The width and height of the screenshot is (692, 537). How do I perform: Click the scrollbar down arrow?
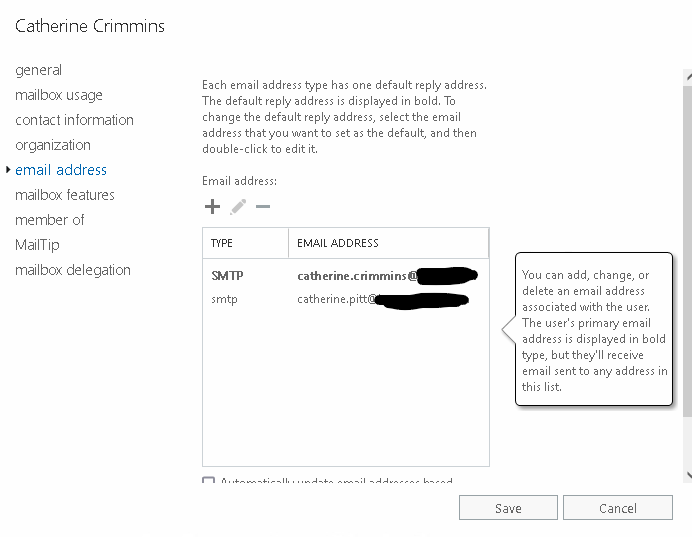[687, 474]
